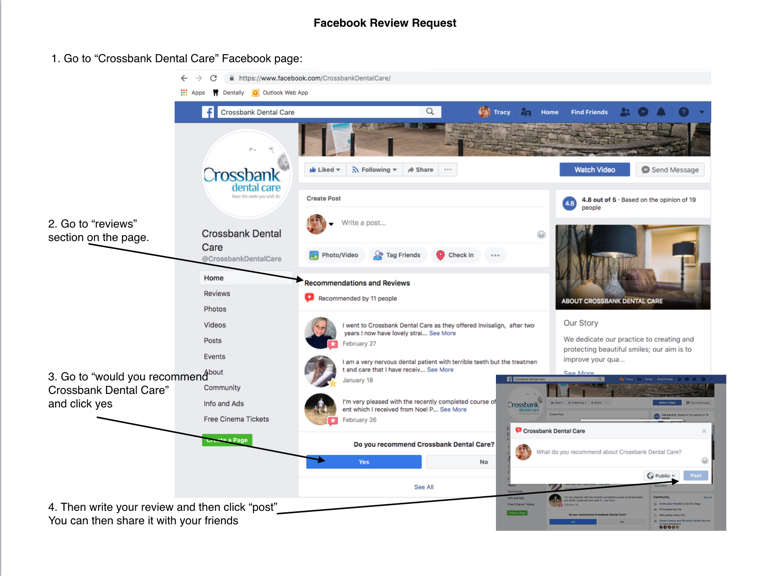769x576 pixels.
Task: Select Home in page sidebar
Action: pyautogui.click(x=245, y=278)
